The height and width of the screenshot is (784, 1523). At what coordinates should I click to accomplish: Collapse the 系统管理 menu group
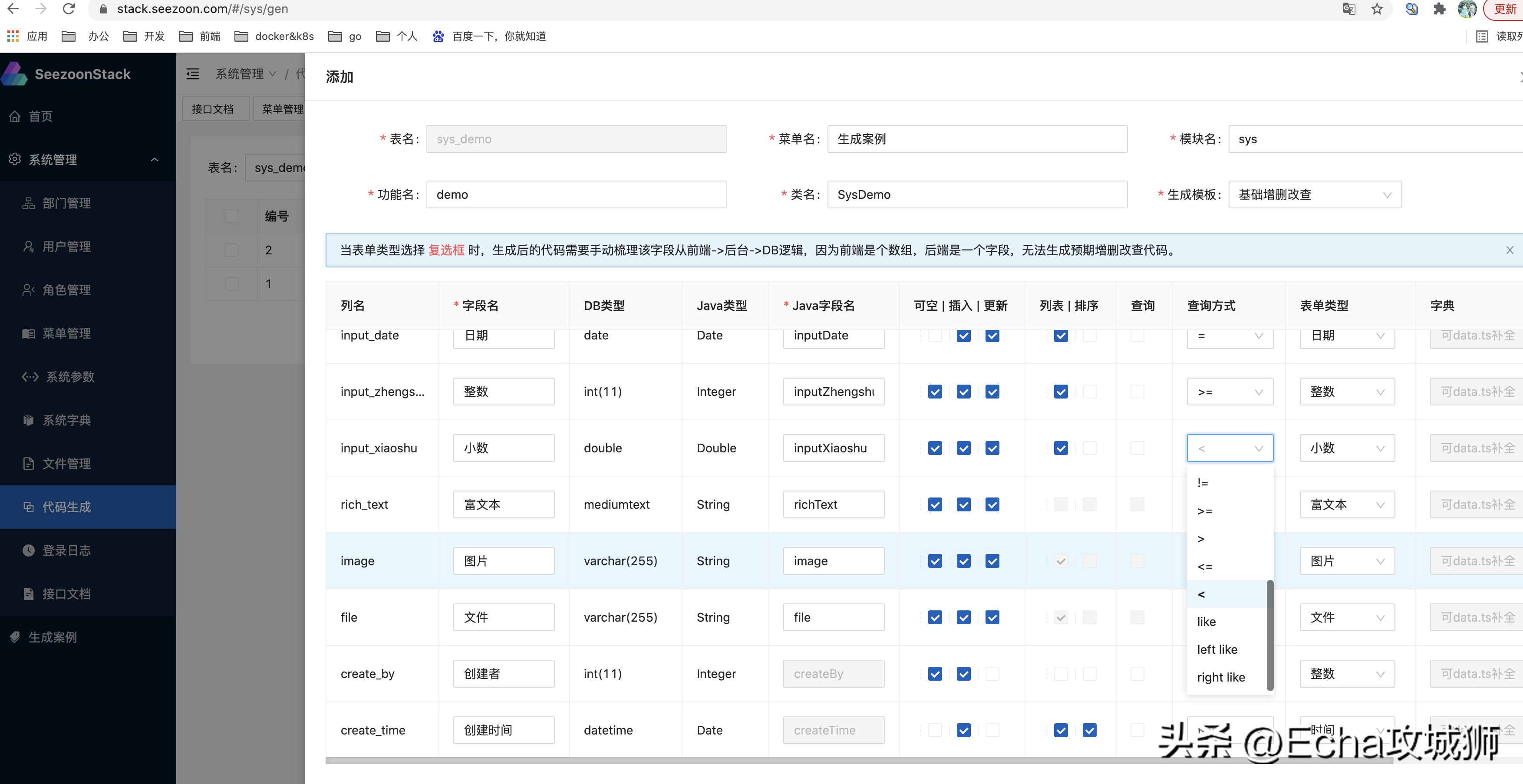154,160
